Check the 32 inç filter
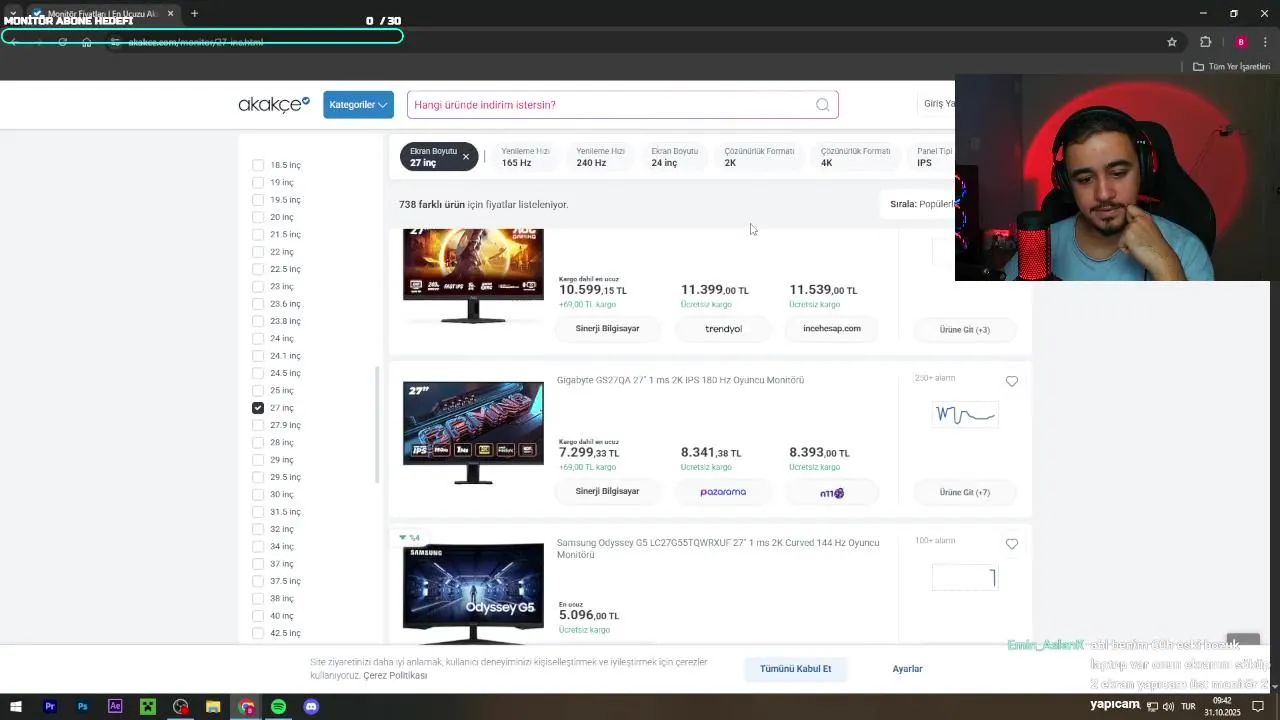This screenshot has height=720, width=1280. tap(258, 529)
